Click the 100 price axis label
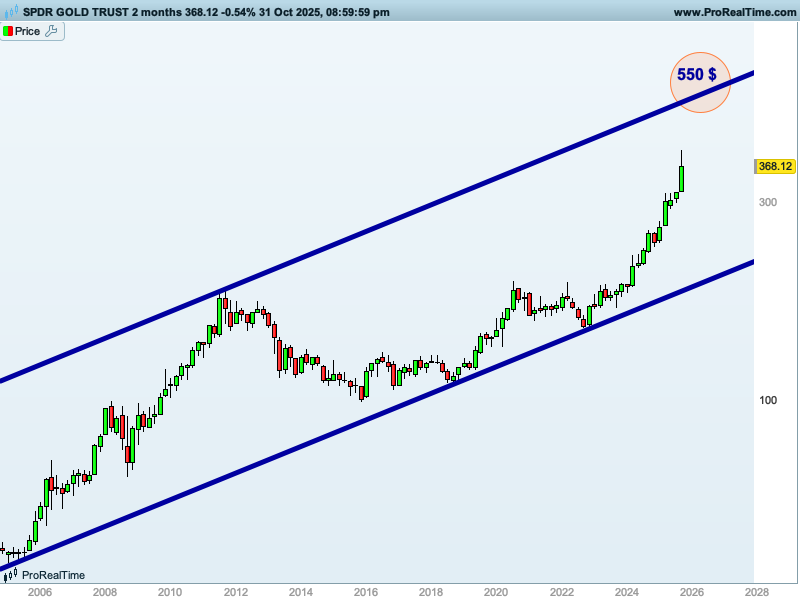 [768, 400]
